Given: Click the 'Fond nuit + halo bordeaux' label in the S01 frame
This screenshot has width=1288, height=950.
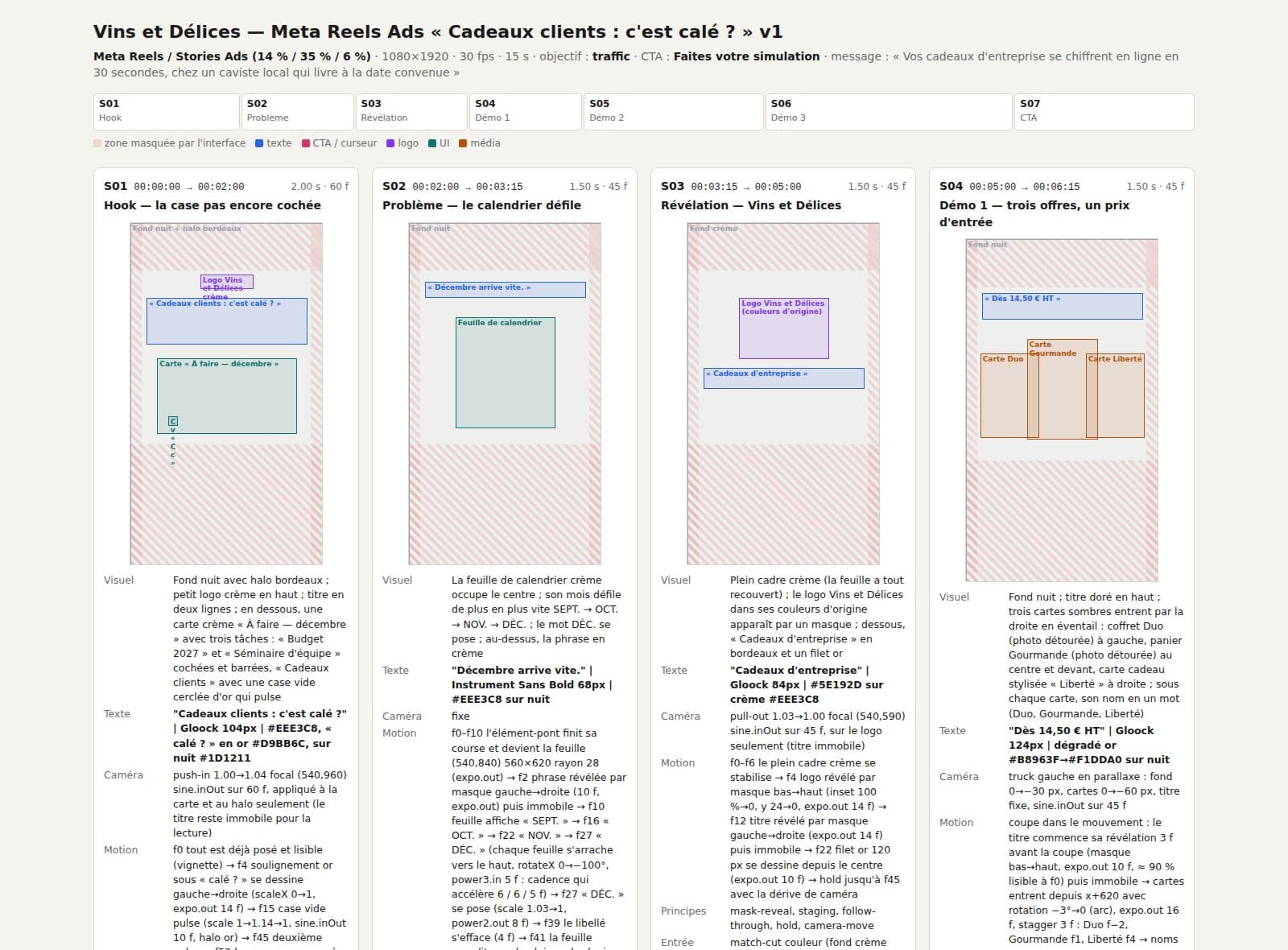Looking at the screenshot, I should click(x=187, y=229).
